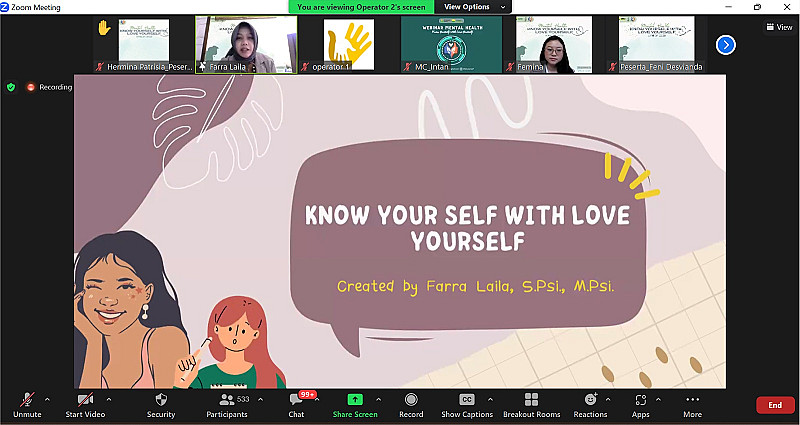Expand the View Options dropdown
Screen dimensions: 800x425
click(x=473, y=7)
